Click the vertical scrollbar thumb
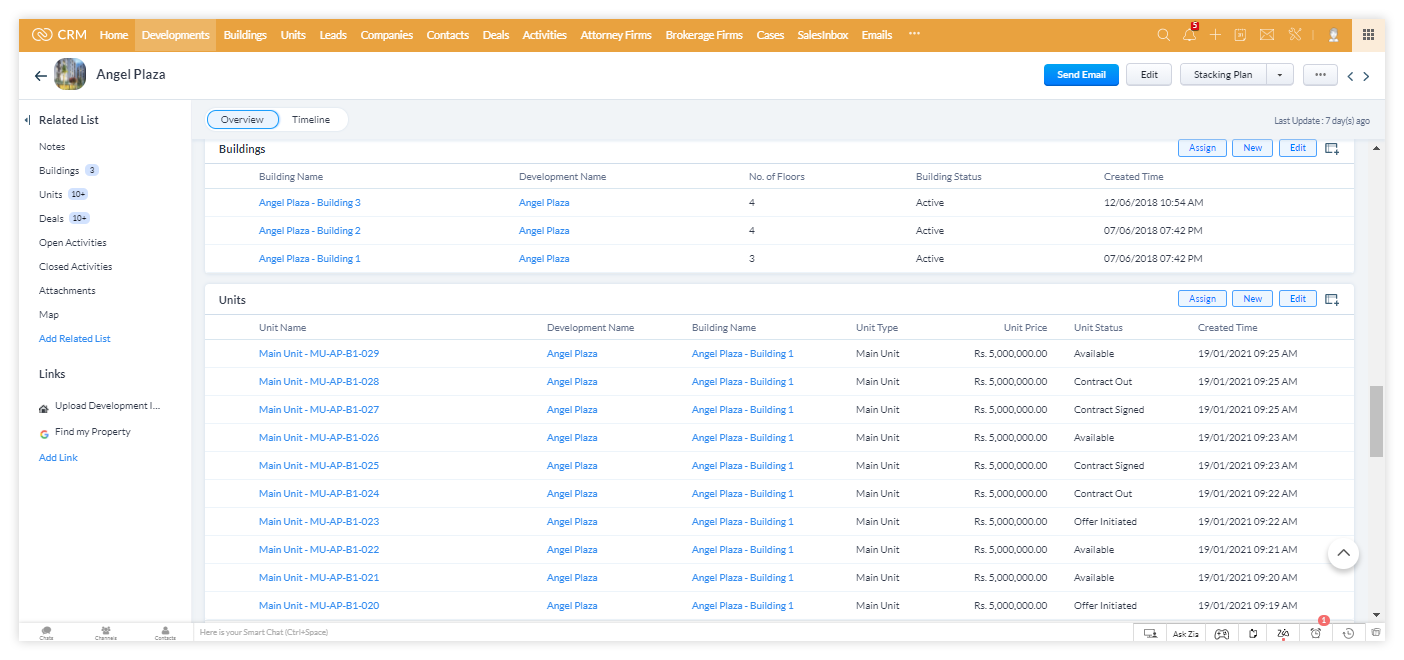The height and width of the screenshot is (660, 1404). click(x=1376, y=421)
